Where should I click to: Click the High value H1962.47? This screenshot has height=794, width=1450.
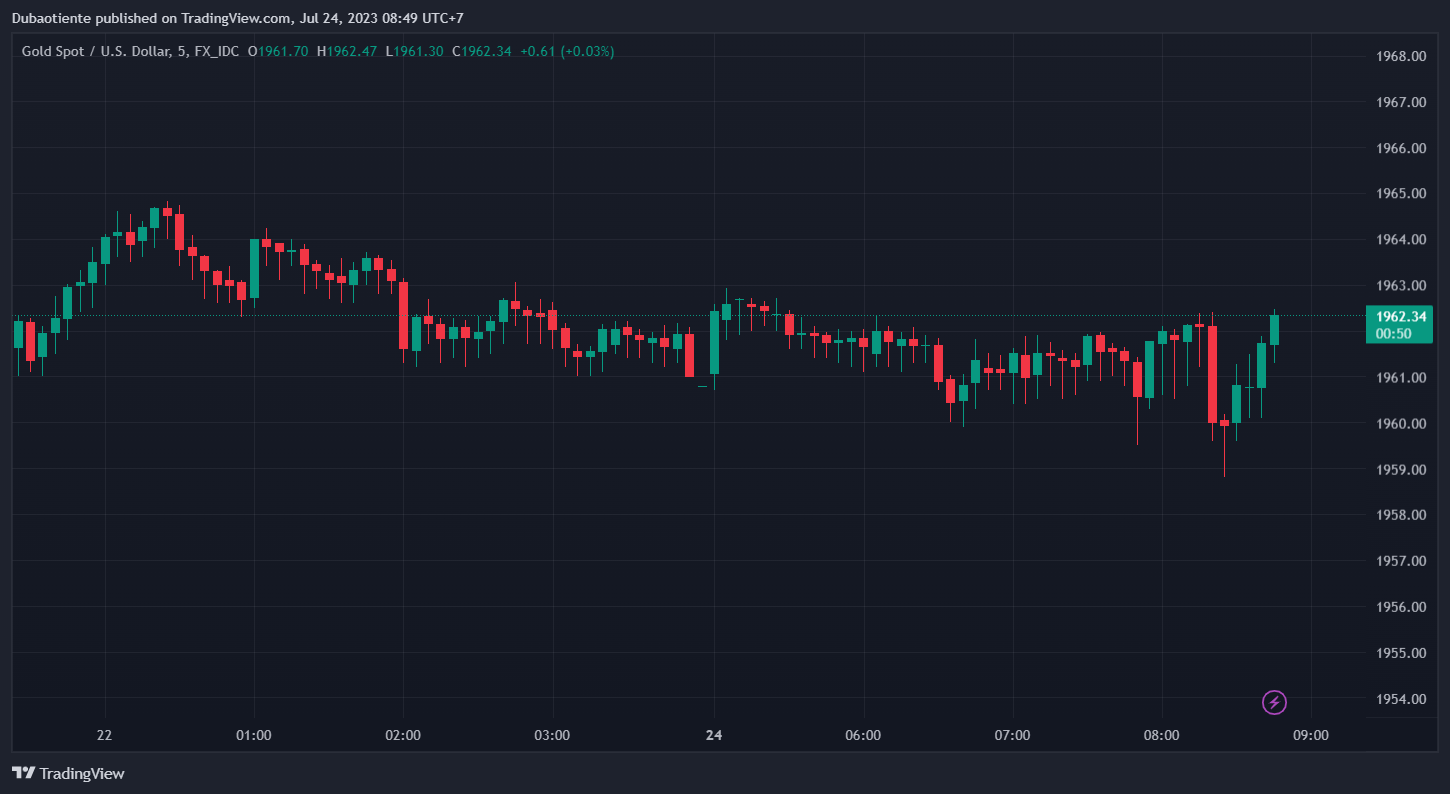[x=347, y=51]
